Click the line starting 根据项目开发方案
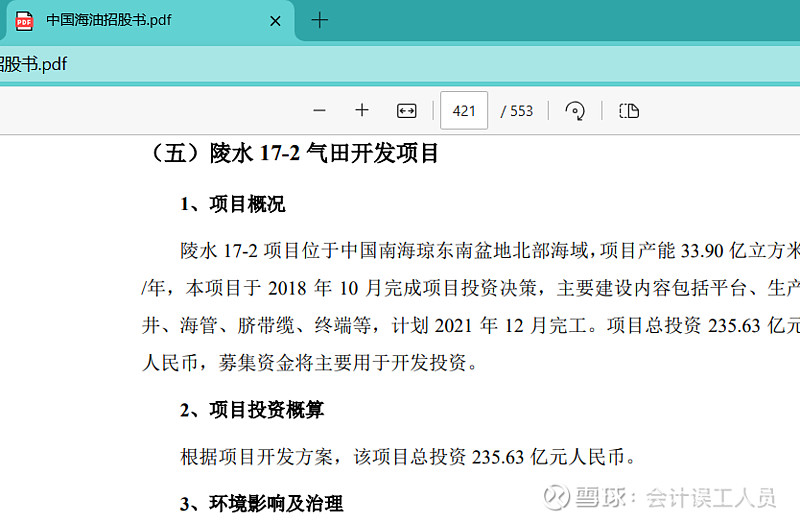The width and height of the screenshot is (800, 522). (x=408, y=457)
